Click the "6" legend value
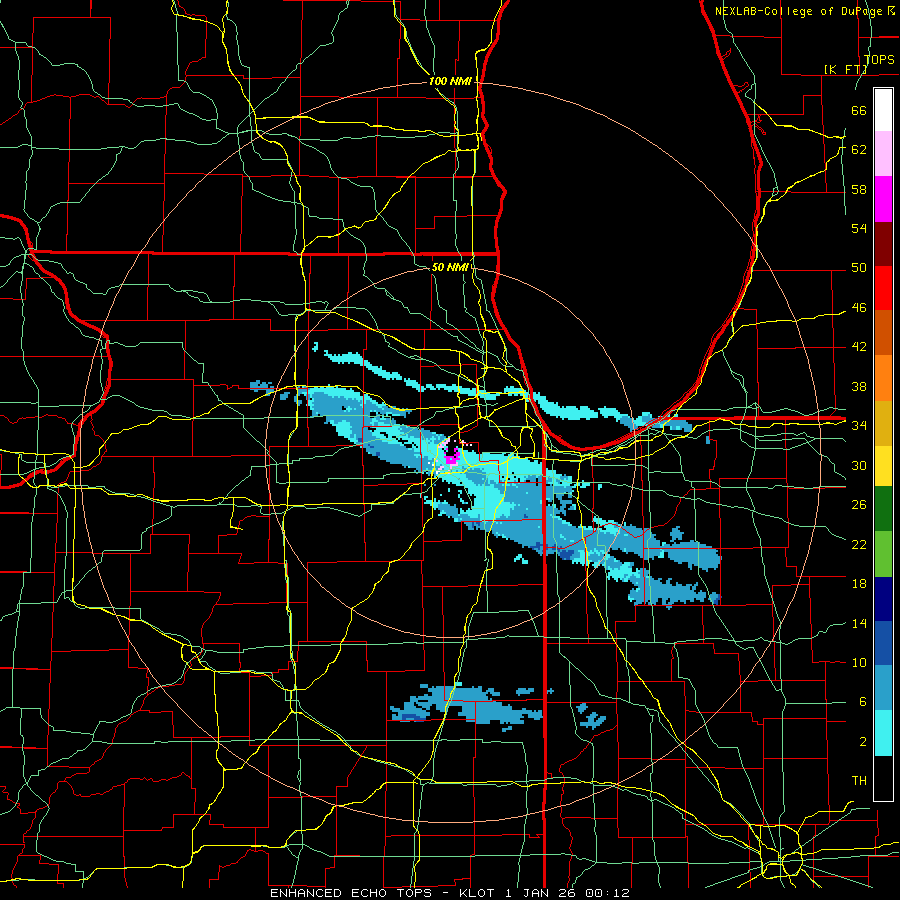The image size is (900, 900). [x=862, y=702]
